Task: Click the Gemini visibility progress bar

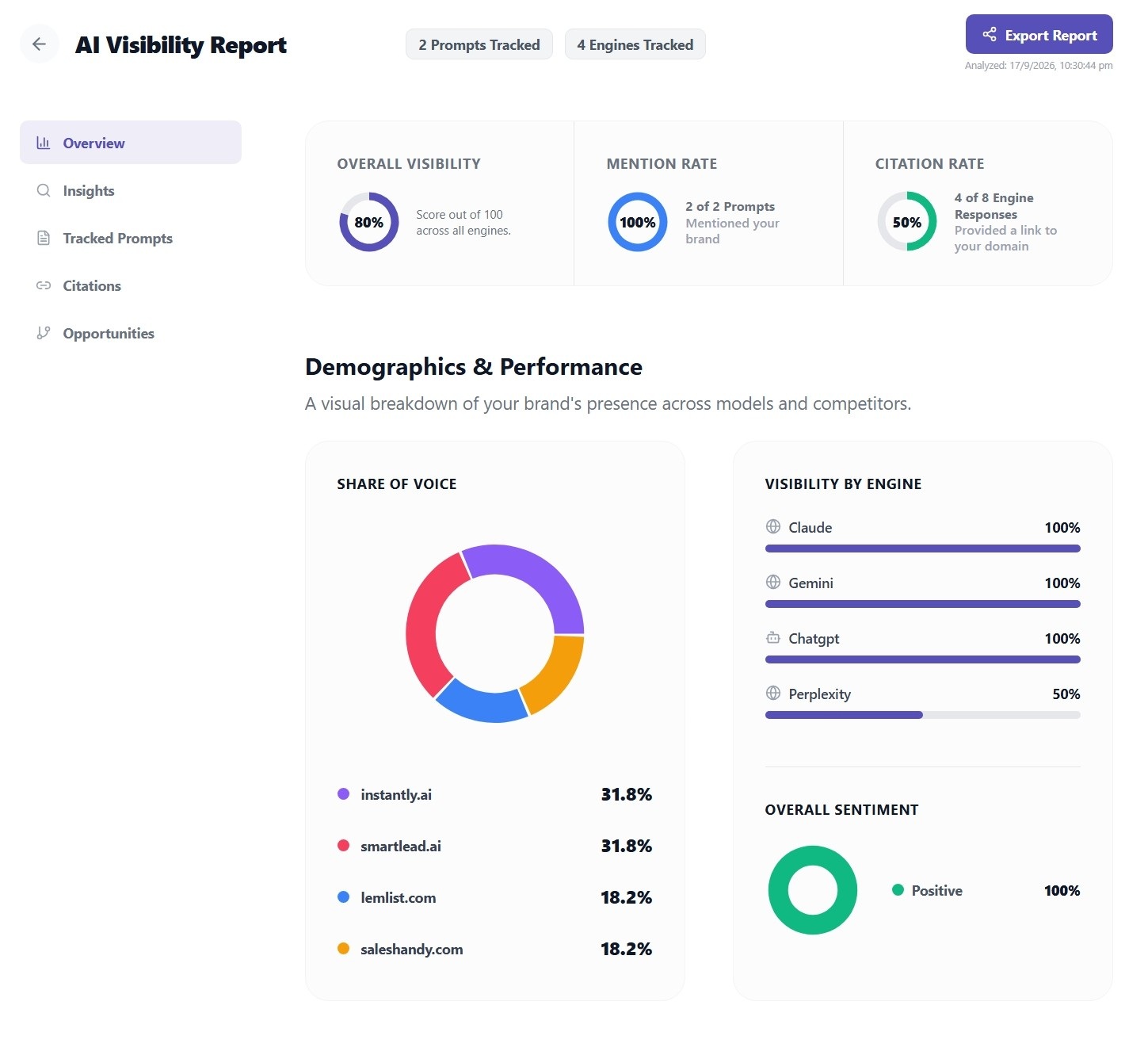Action: click(923, 604)
